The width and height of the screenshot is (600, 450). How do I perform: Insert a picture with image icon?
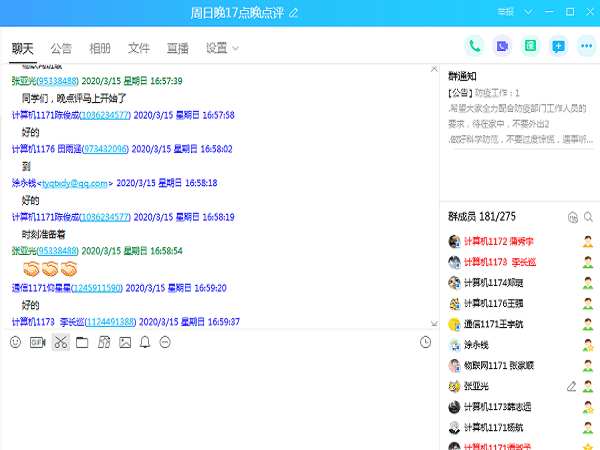tap(125, 342)
